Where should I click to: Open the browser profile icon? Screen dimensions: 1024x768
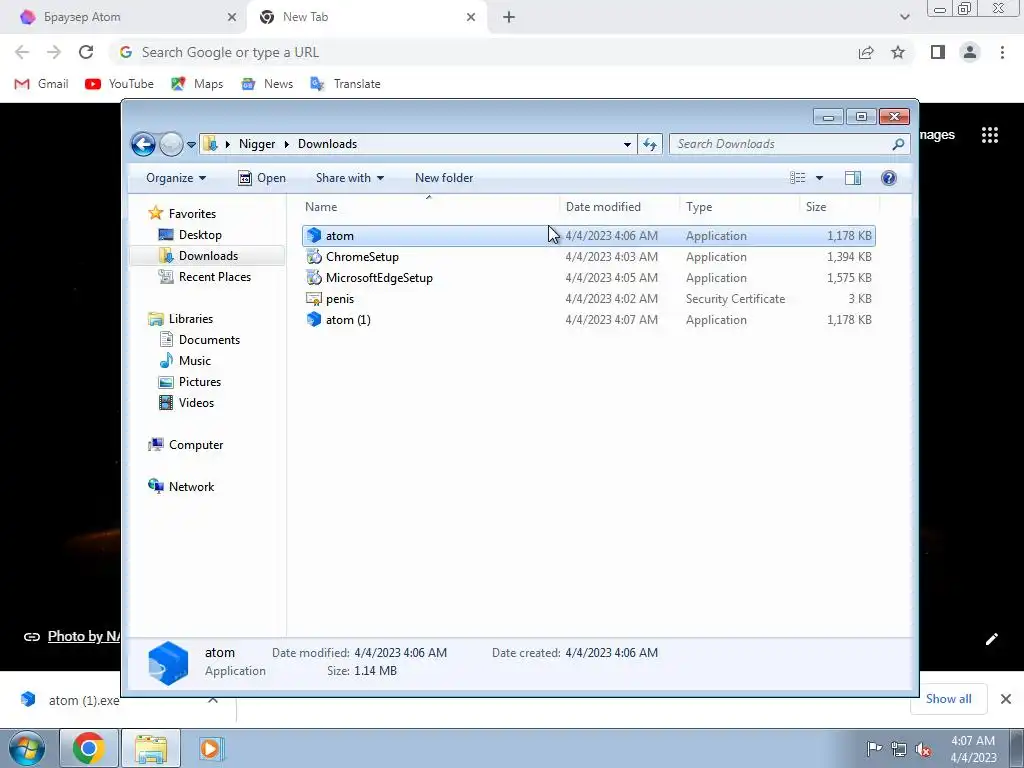click(970, 52)
